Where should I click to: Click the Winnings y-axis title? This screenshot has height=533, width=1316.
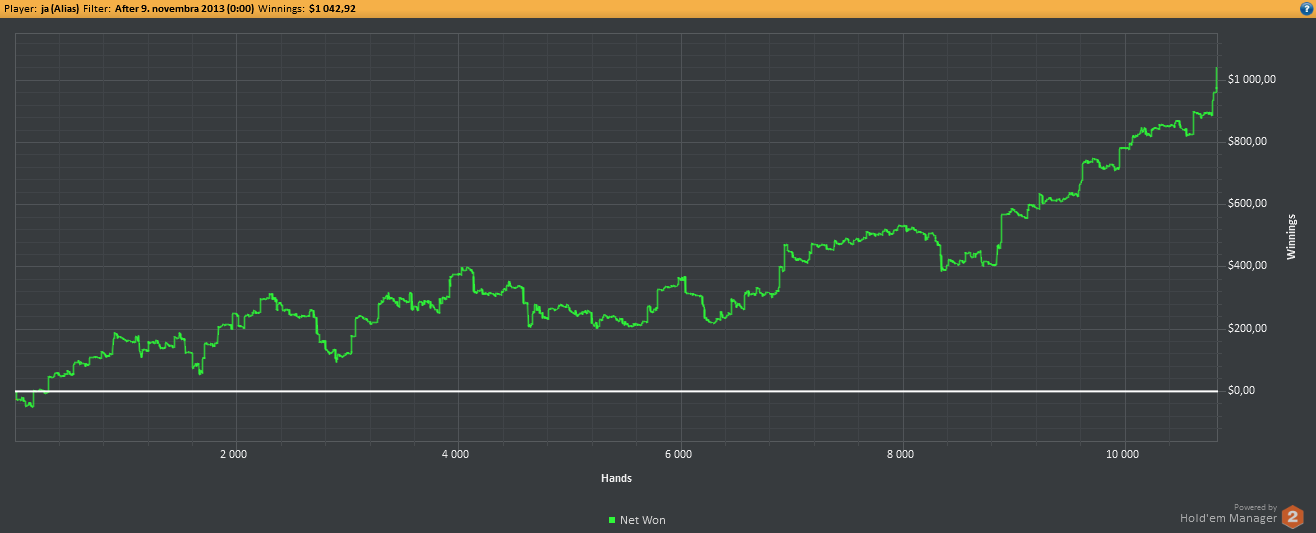[1291, 235]
